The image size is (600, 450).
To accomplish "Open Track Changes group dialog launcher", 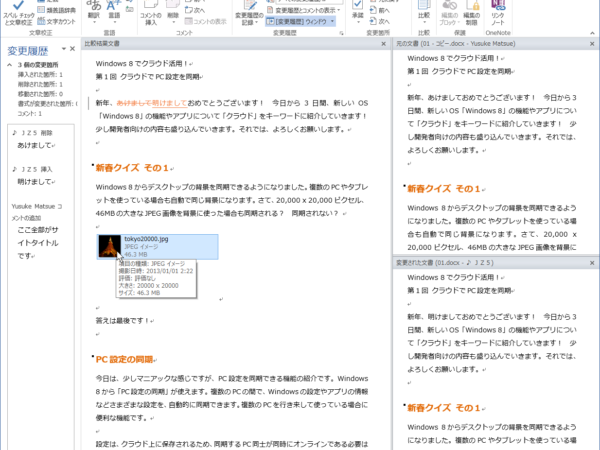I will 341,33.
